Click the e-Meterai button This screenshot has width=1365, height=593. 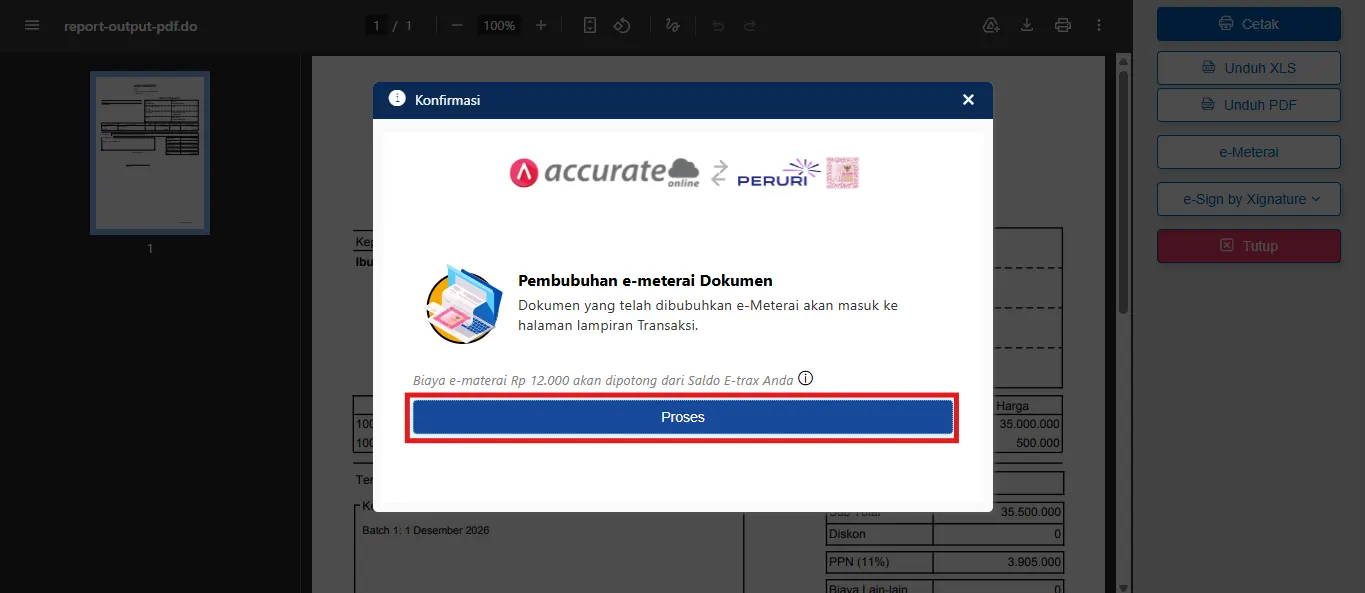click(x=1249, y=152)
